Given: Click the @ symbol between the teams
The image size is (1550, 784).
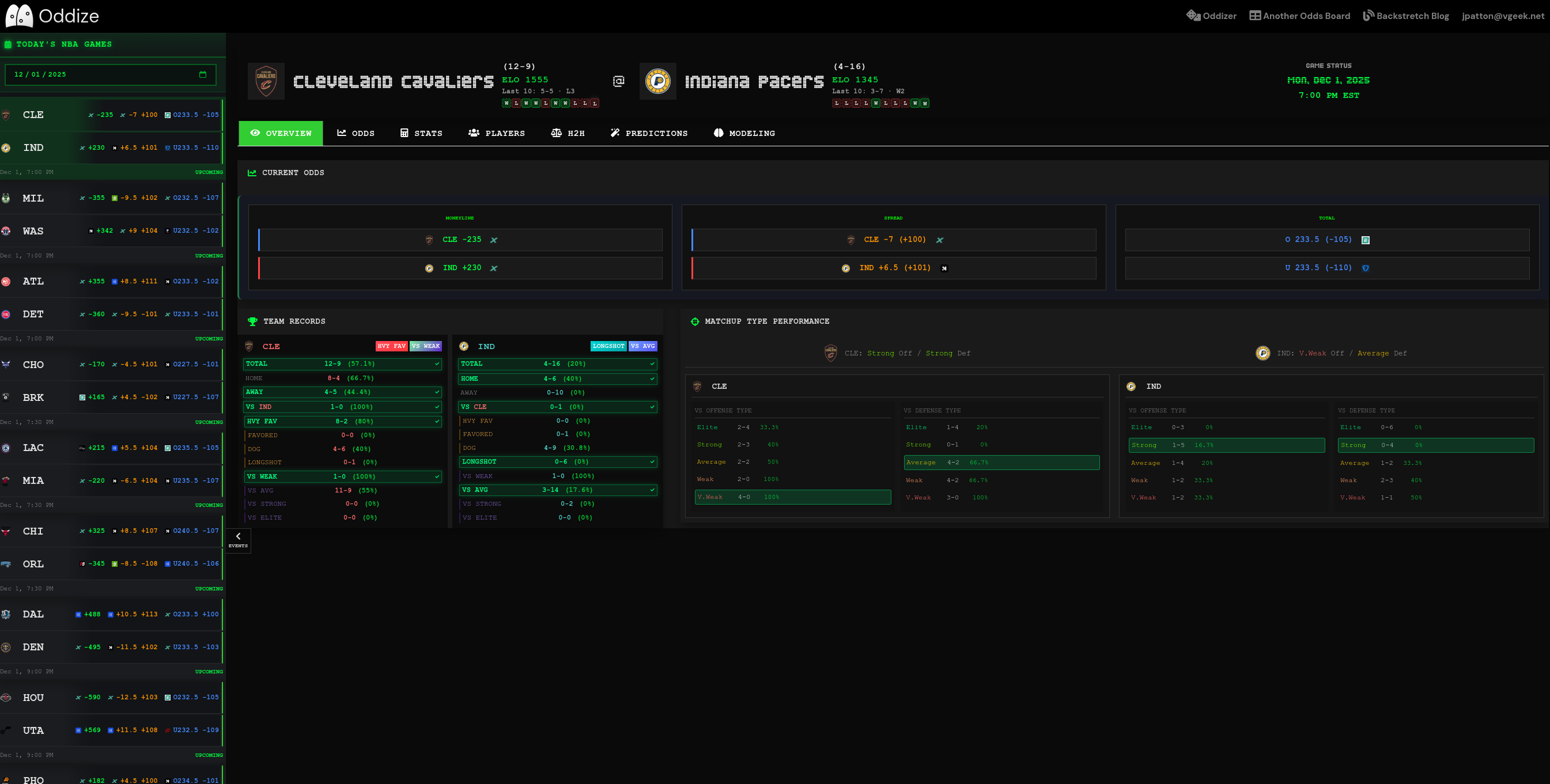Looking at the screenshot, I should 618,81.
